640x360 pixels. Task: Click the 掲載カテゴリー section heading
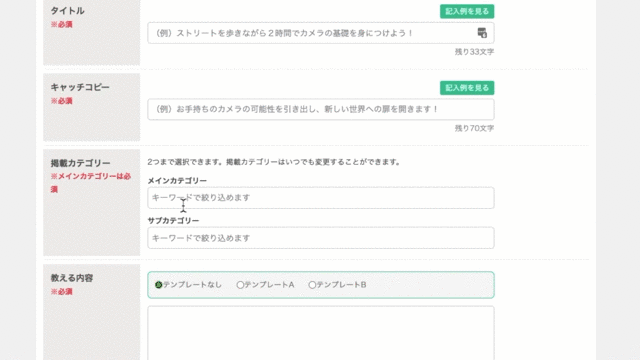80,163
